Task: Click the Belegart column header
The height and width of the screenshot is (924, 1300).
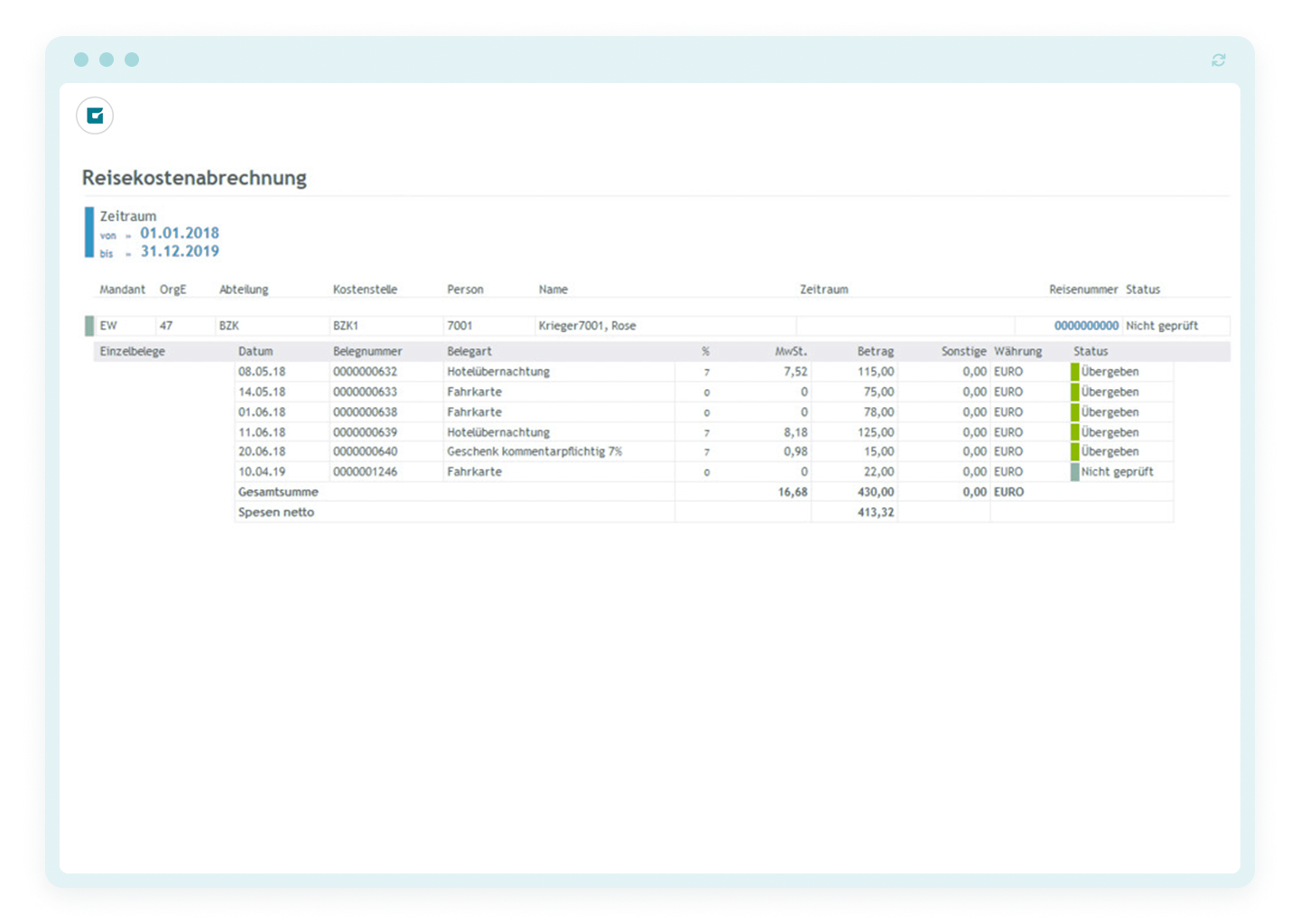Action: click(469, 351)
